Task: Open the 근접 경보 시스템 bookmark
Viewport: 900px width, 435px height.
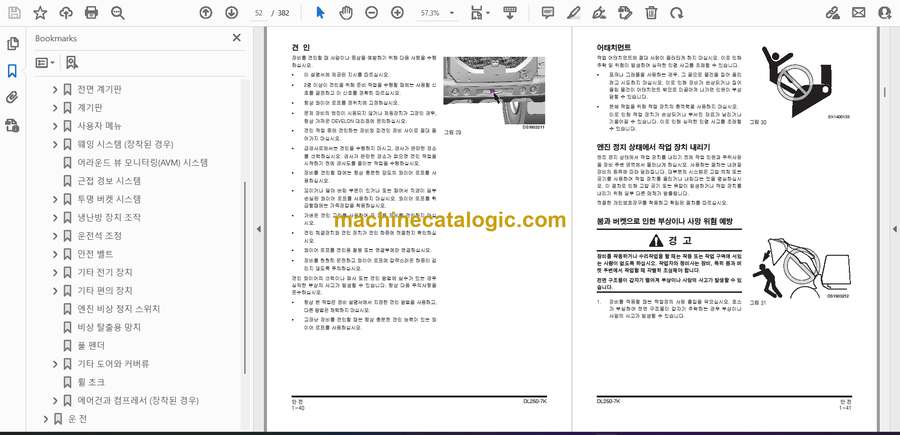Action: pyautogui.click(x=109, y=181)
